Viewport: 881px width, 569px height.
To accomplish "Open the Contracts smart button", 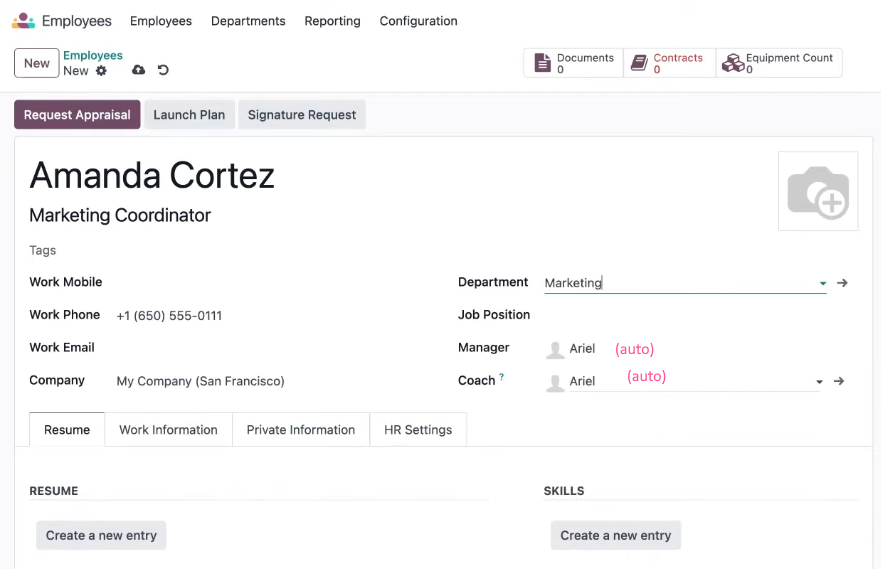I will (670, 63).
